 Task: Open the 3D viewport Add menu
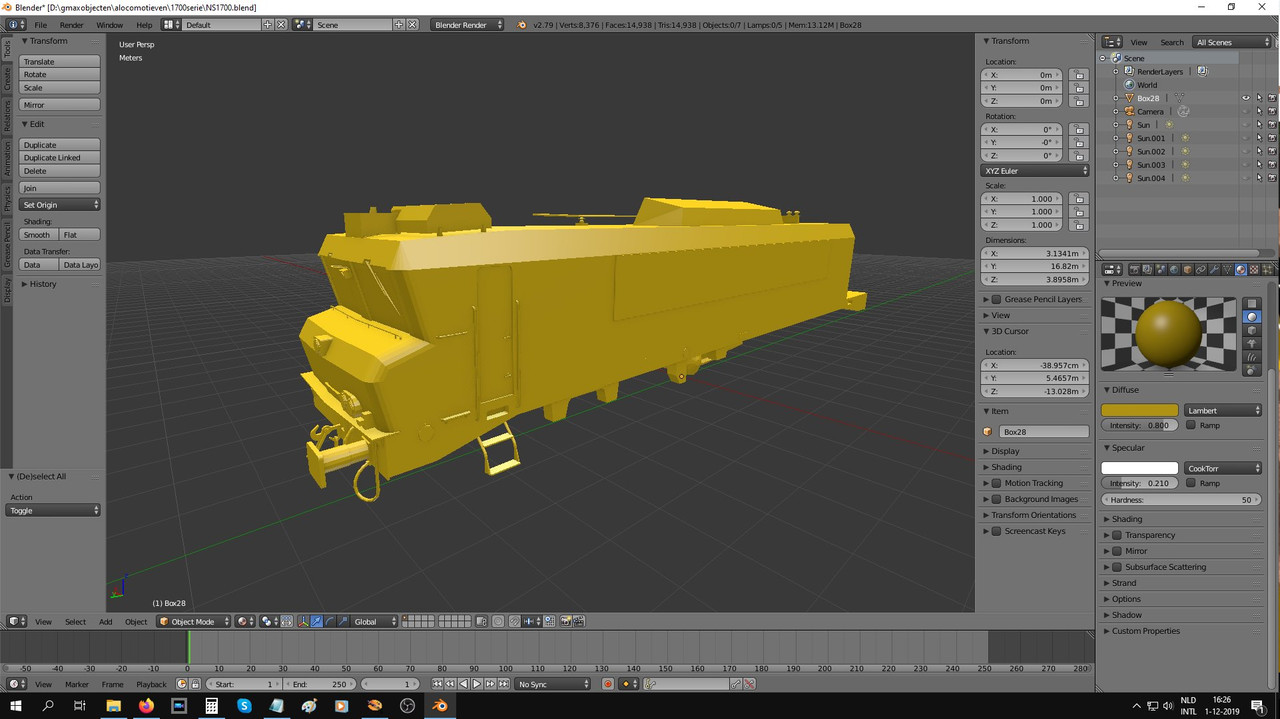click(105, 621)
